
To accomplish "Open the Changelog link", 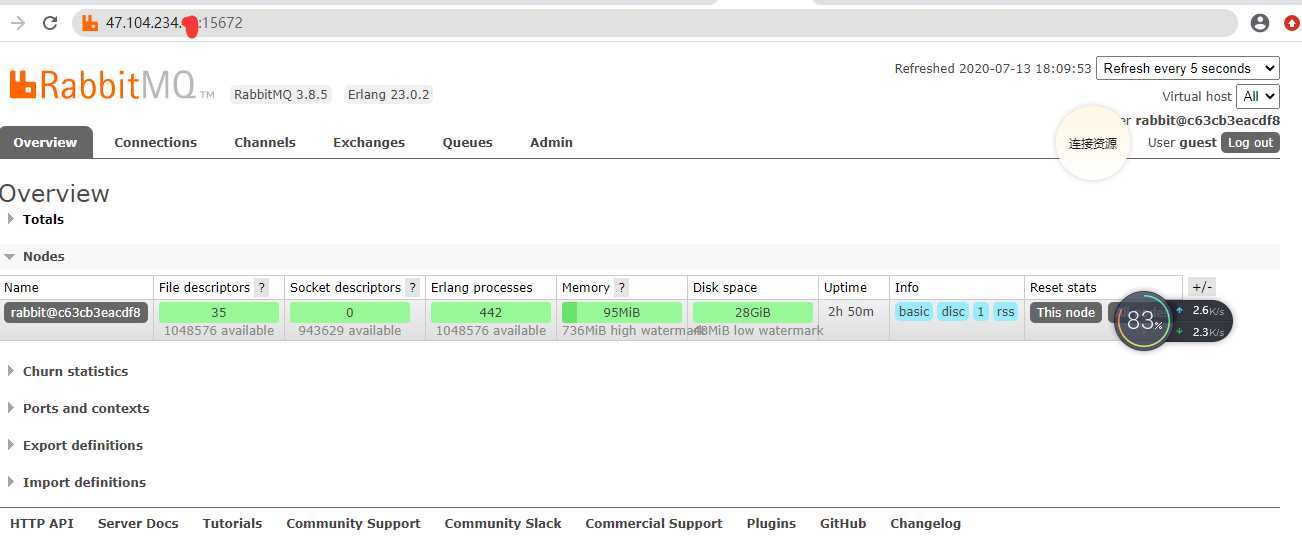I will pyautogui.click(x=926, y=523).
